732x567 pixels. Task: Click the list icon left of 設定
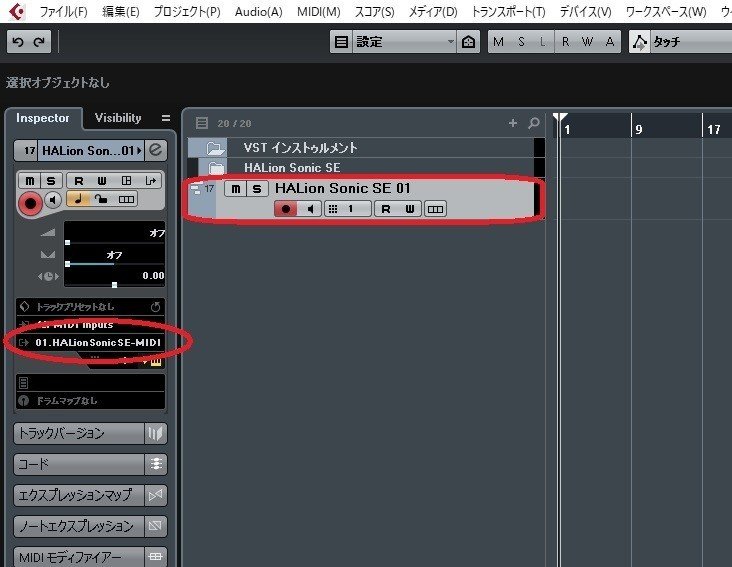[x=341, y=42]
